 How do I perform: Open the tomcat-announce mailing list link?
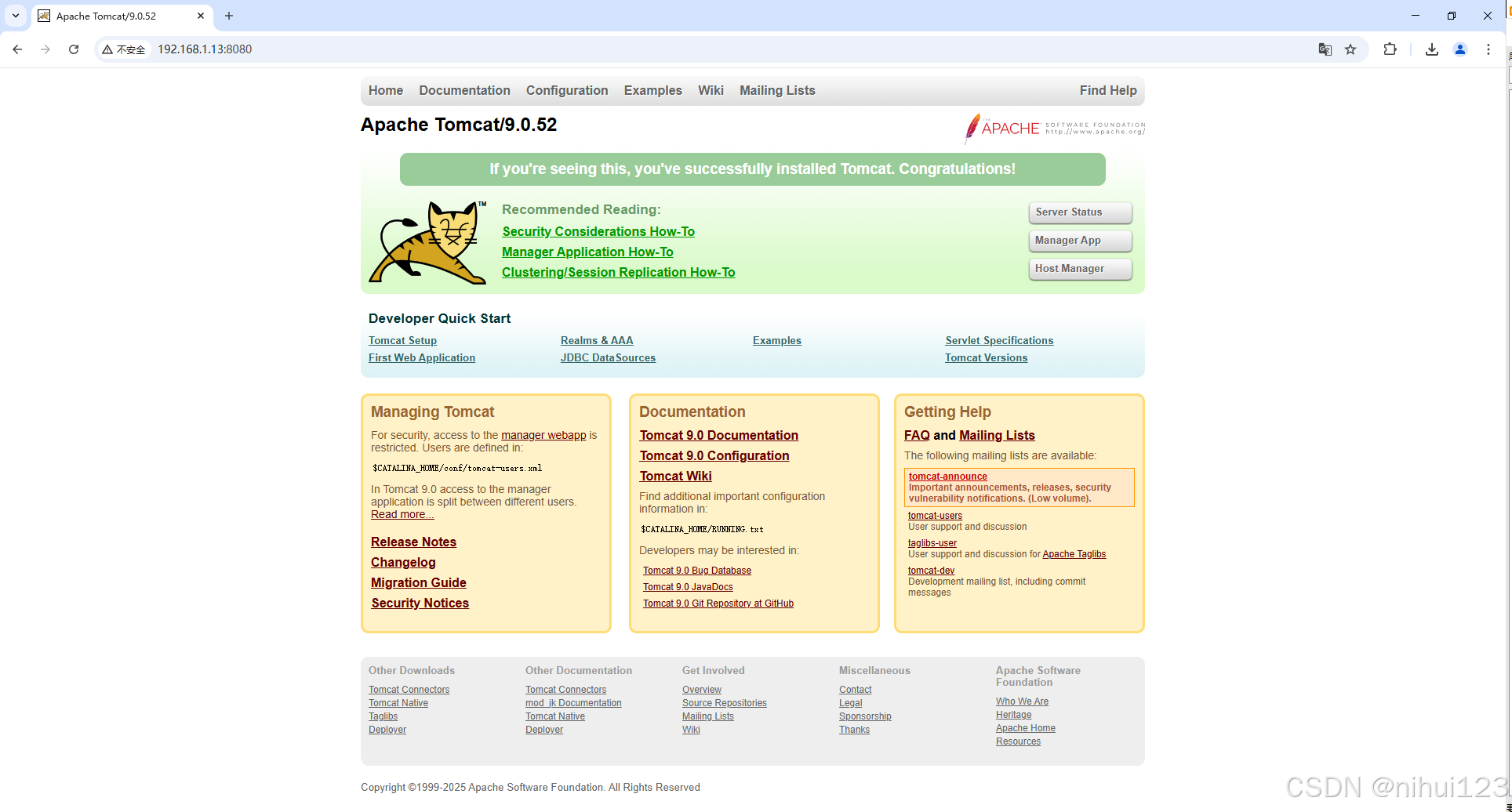click(x=948, y=477)
